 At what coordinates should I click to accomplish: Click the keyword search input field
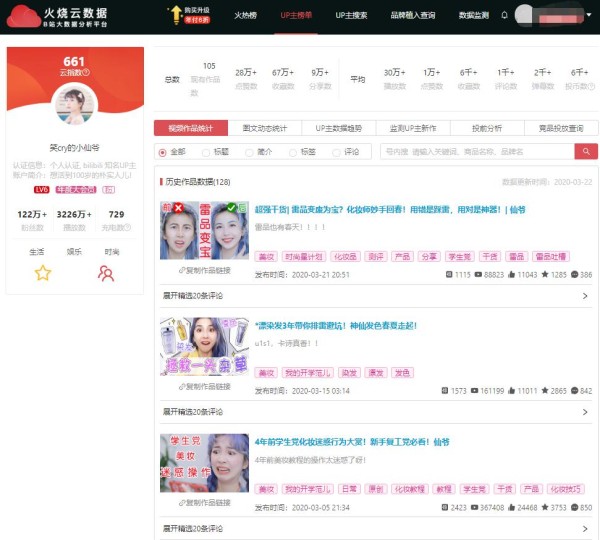pos(475,152)
